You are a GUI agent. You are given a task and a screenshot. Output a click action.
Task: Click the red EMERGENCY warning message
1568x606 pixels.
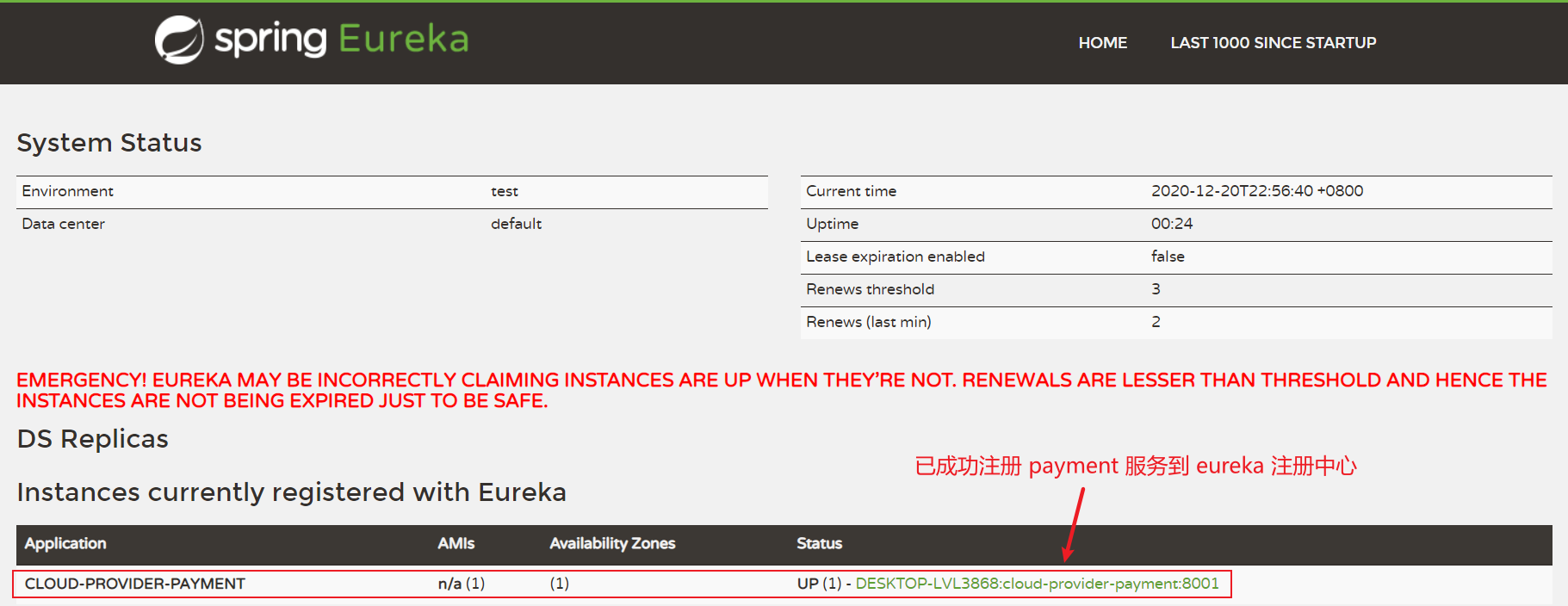[782, 391]
